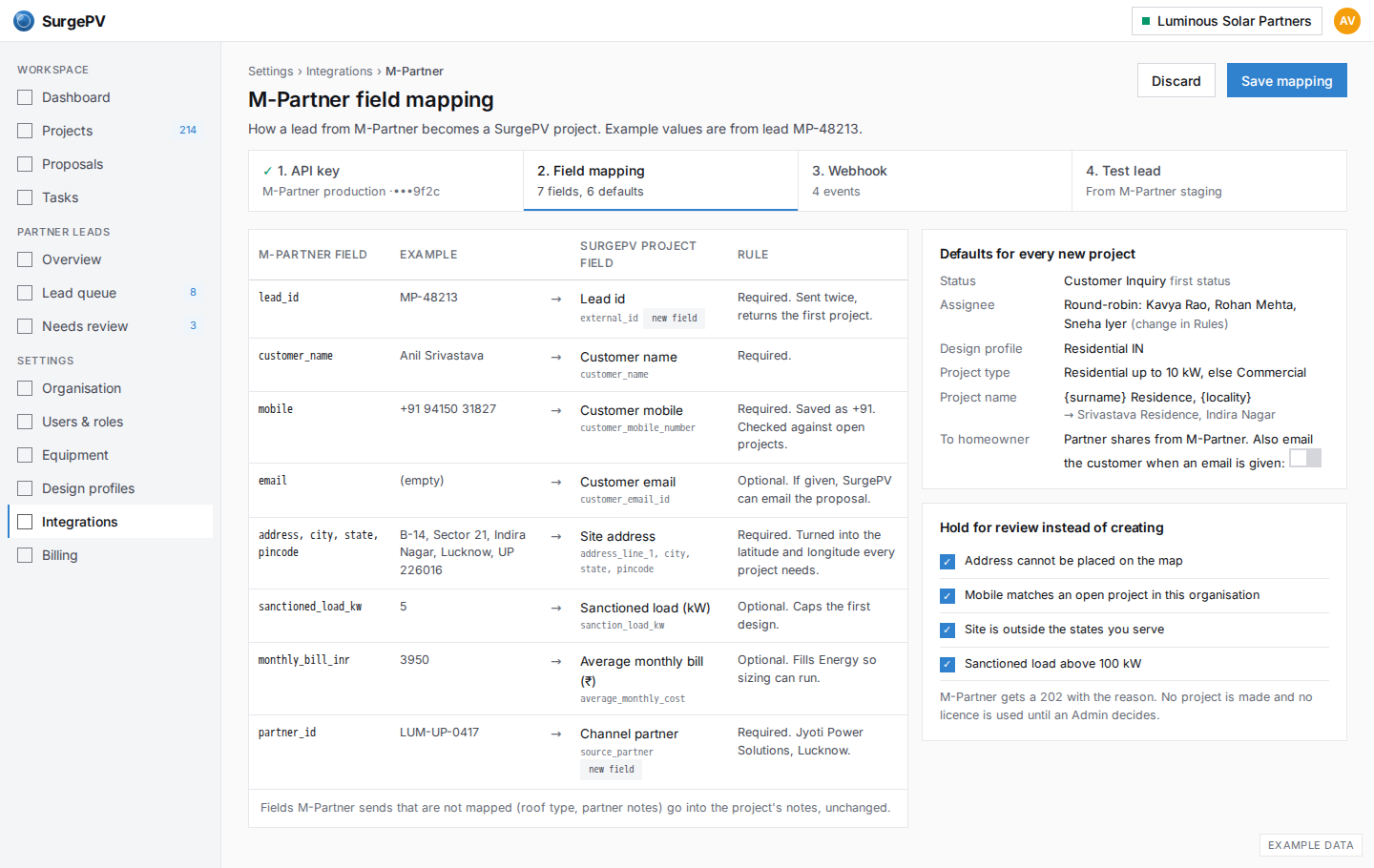This screenshot has width=1374, height=868.
Task: Uncheck Site is outside the states you serve
Action: [947, 630]
